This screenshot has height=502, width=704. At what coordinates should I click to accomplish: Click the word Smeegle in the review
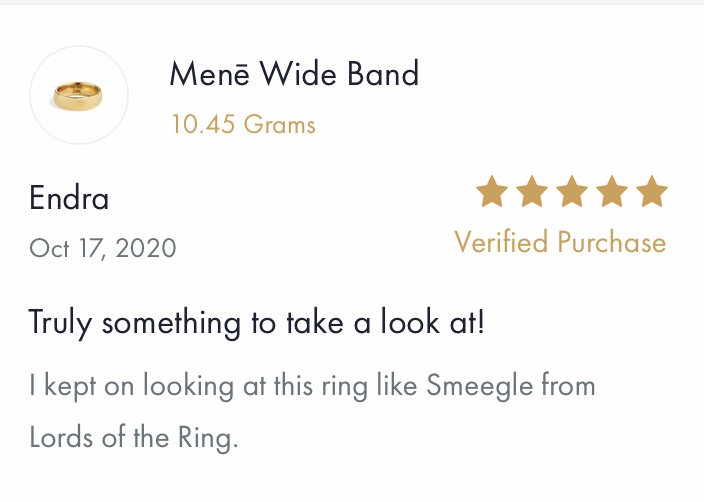pos(480,386)
